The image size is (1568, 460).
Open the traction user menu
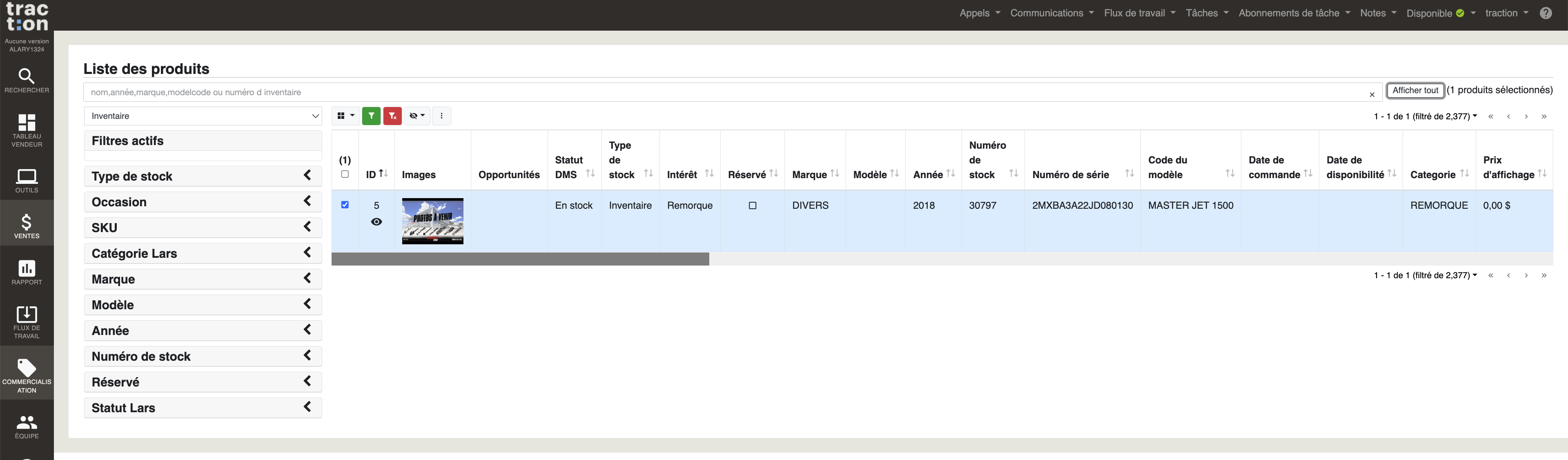1506,13
